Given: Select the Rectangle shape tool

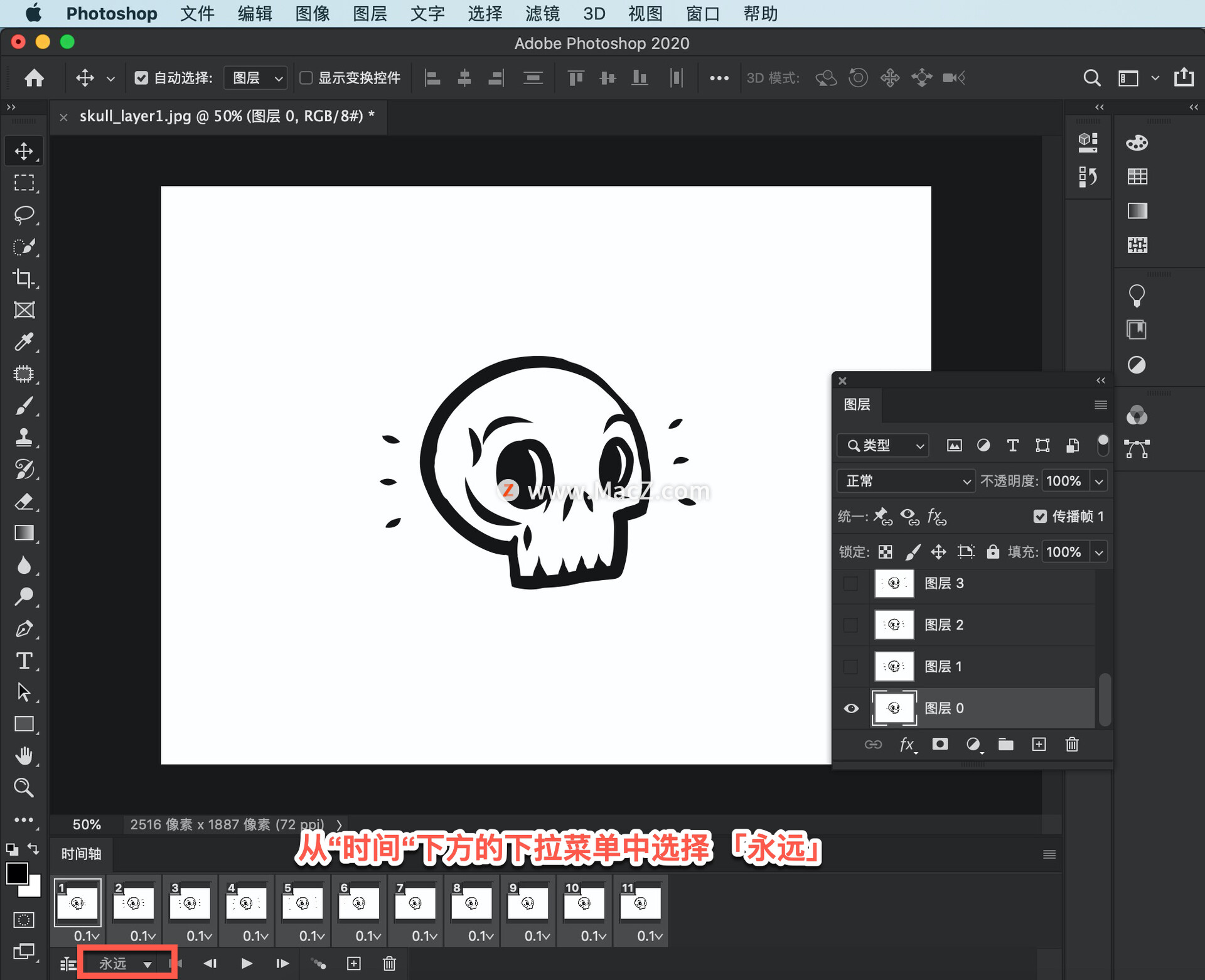Looking at the screenshot, I should [x=24, y=724].
